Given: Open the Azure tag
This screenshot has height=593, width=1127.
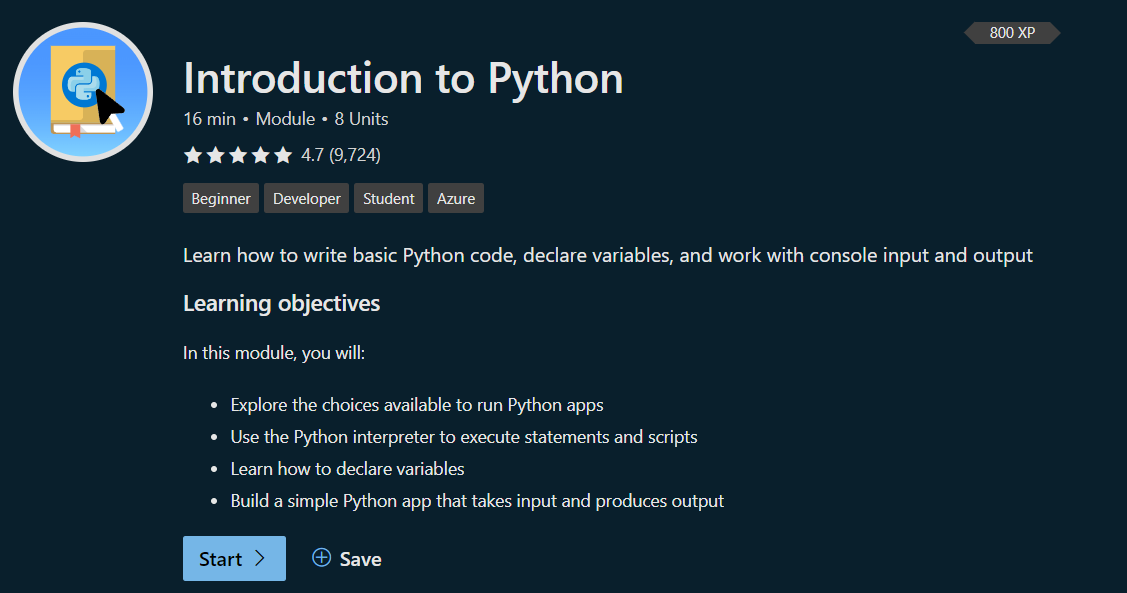Looking at the screenshot, I should pos(456,199).
